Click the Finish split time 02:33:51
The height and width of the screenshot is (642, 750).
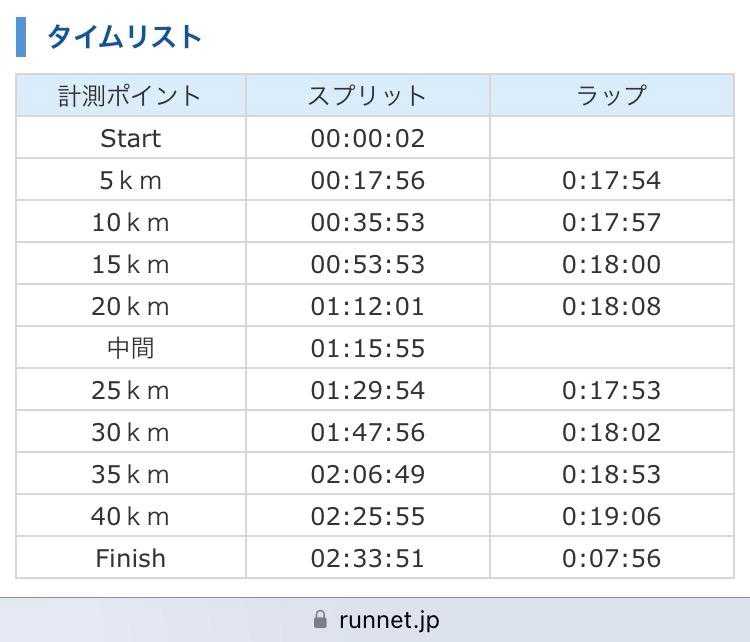click(367, 558)
